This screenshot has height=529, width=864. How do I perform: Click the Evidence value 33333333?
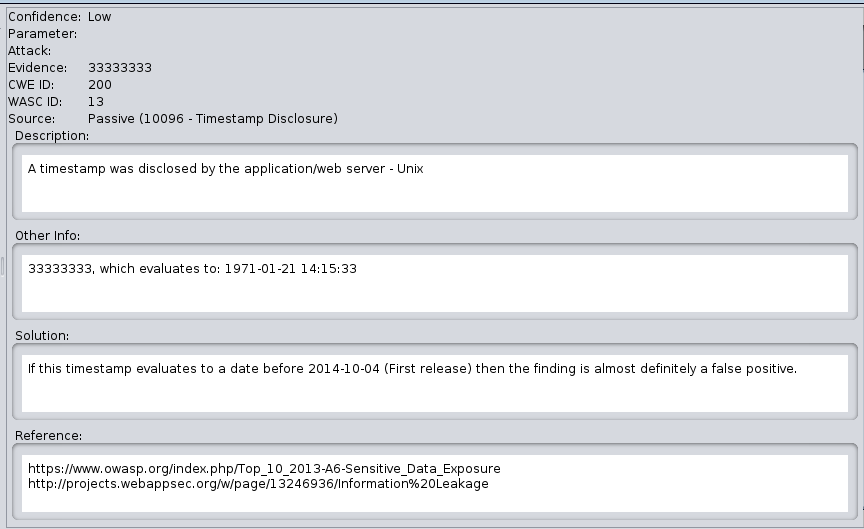120,68
